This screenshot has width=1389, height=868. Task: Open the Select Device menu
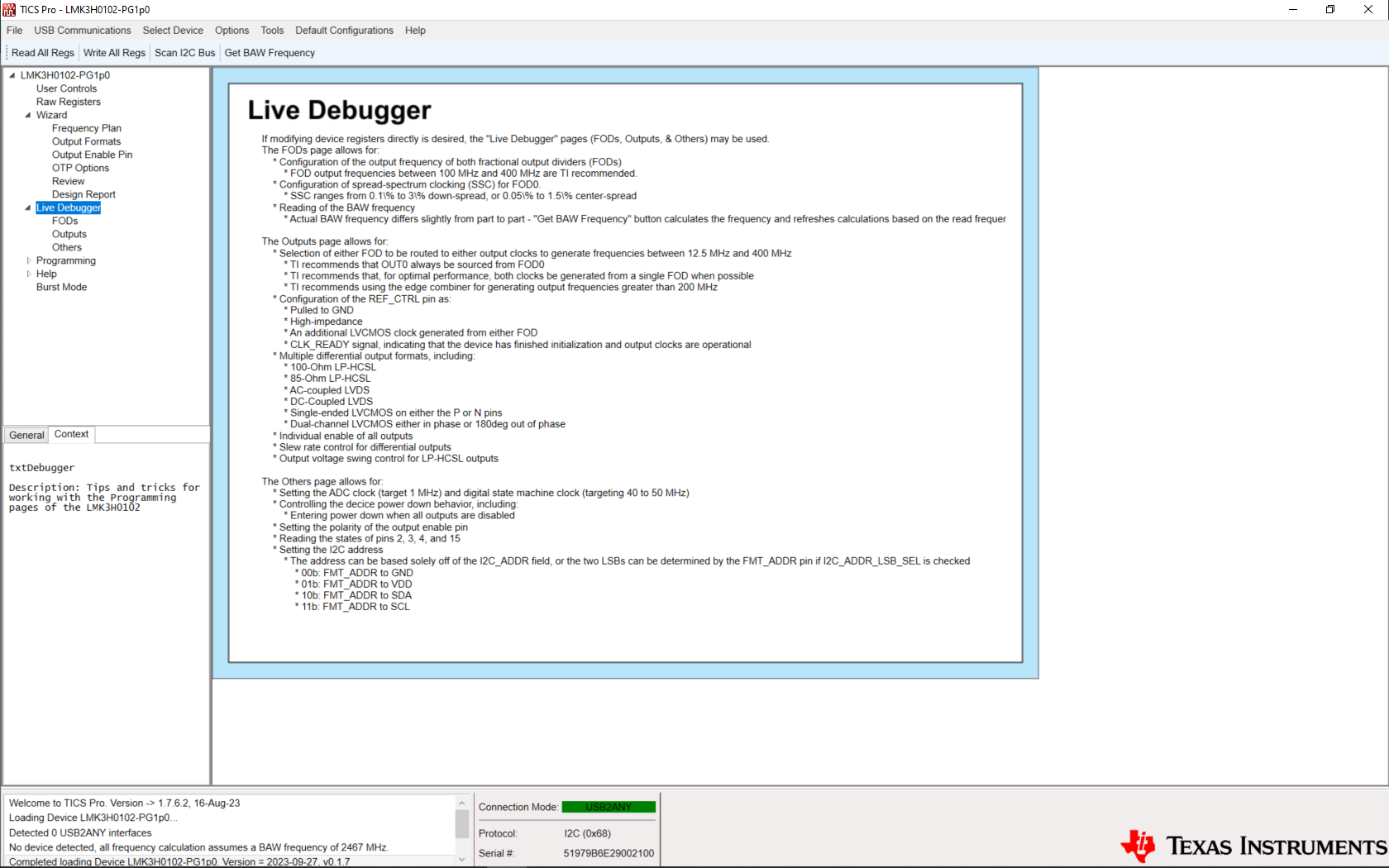[x=173, y=30]
